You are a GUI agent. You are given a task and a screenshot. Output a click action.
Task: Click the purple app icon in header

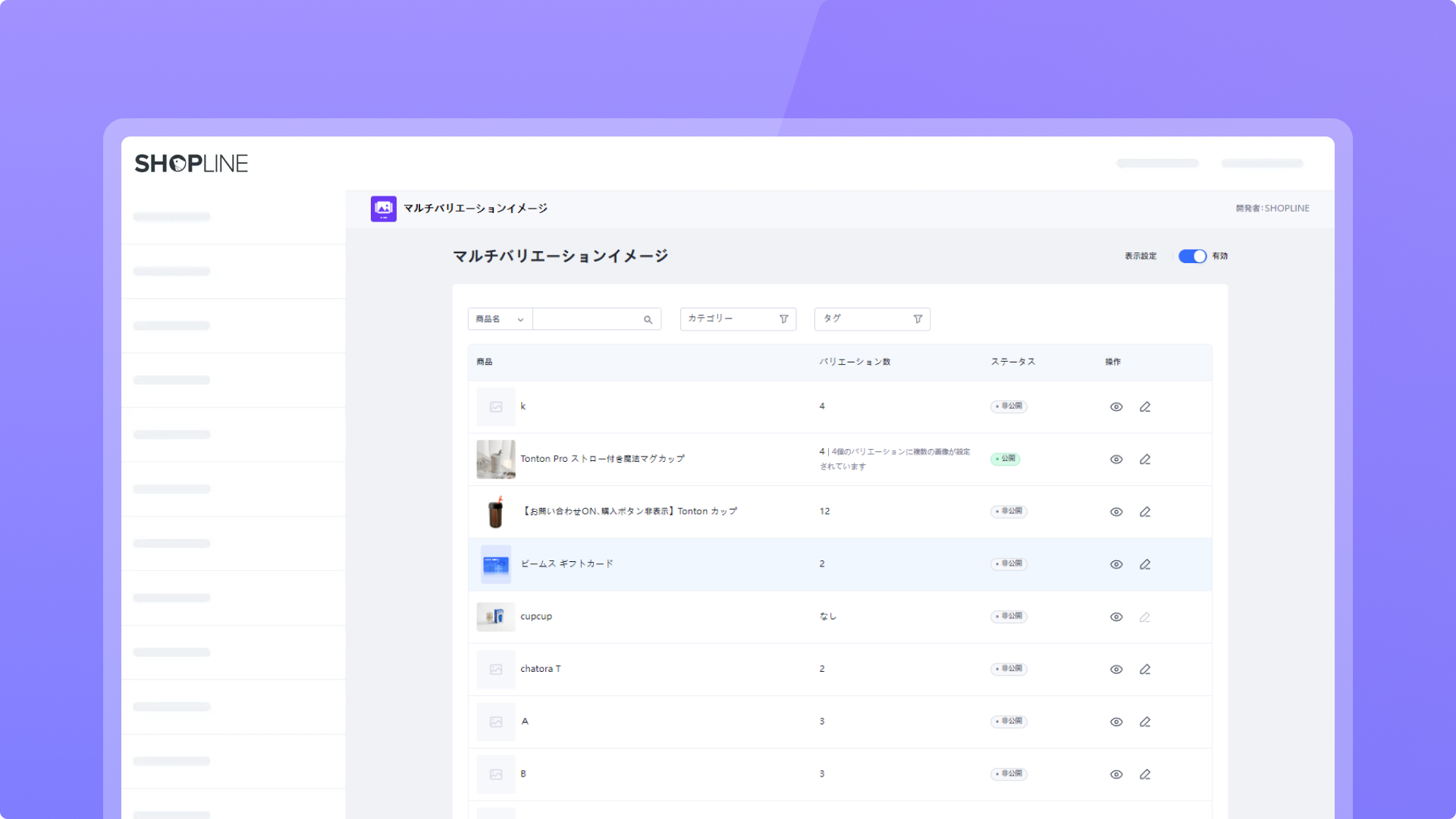coord(384,209)
